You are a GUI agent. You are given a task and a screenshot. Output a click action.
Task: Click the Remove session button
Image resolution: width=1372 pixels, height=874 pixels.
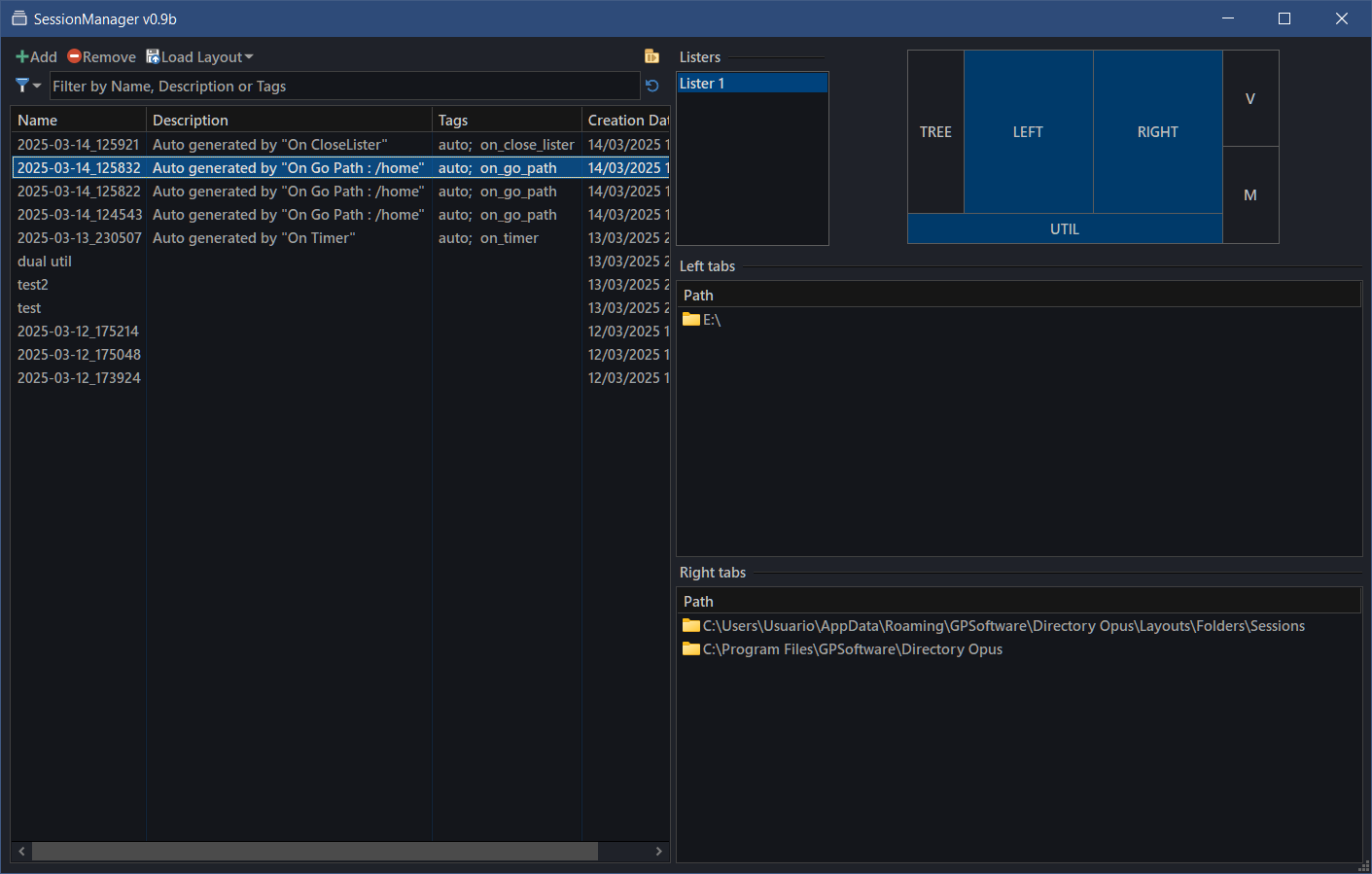102,57
